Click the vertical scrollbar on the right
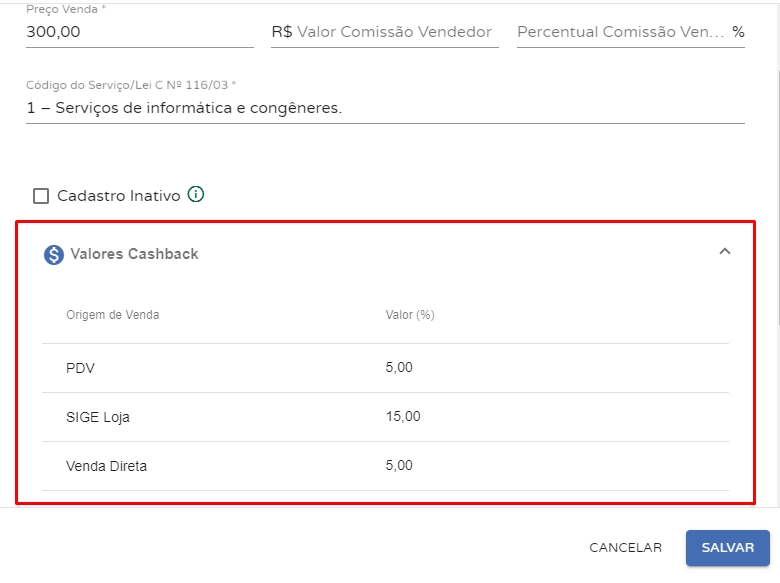 coord(777,200)
